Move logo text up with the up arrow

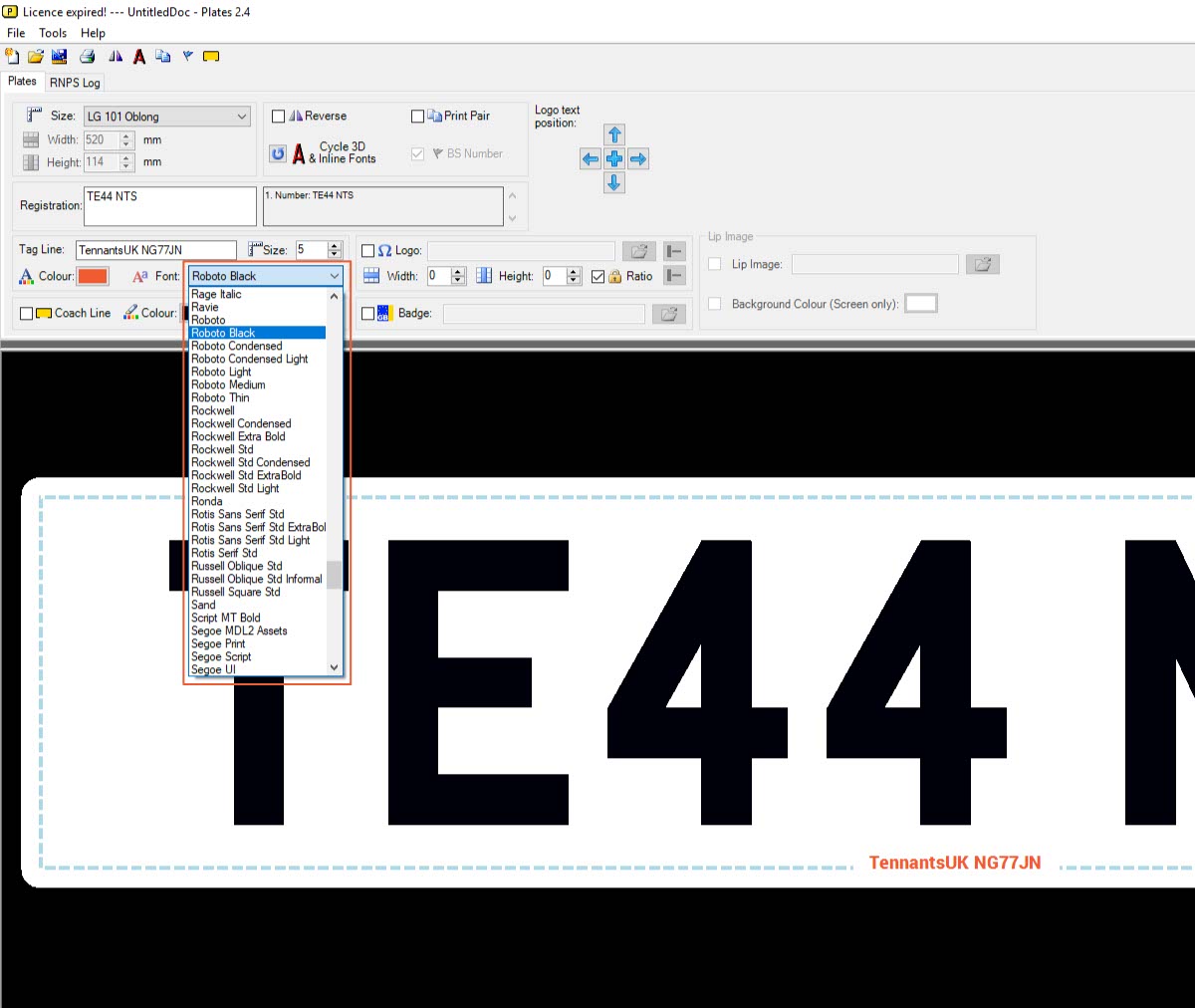[614, 134]
